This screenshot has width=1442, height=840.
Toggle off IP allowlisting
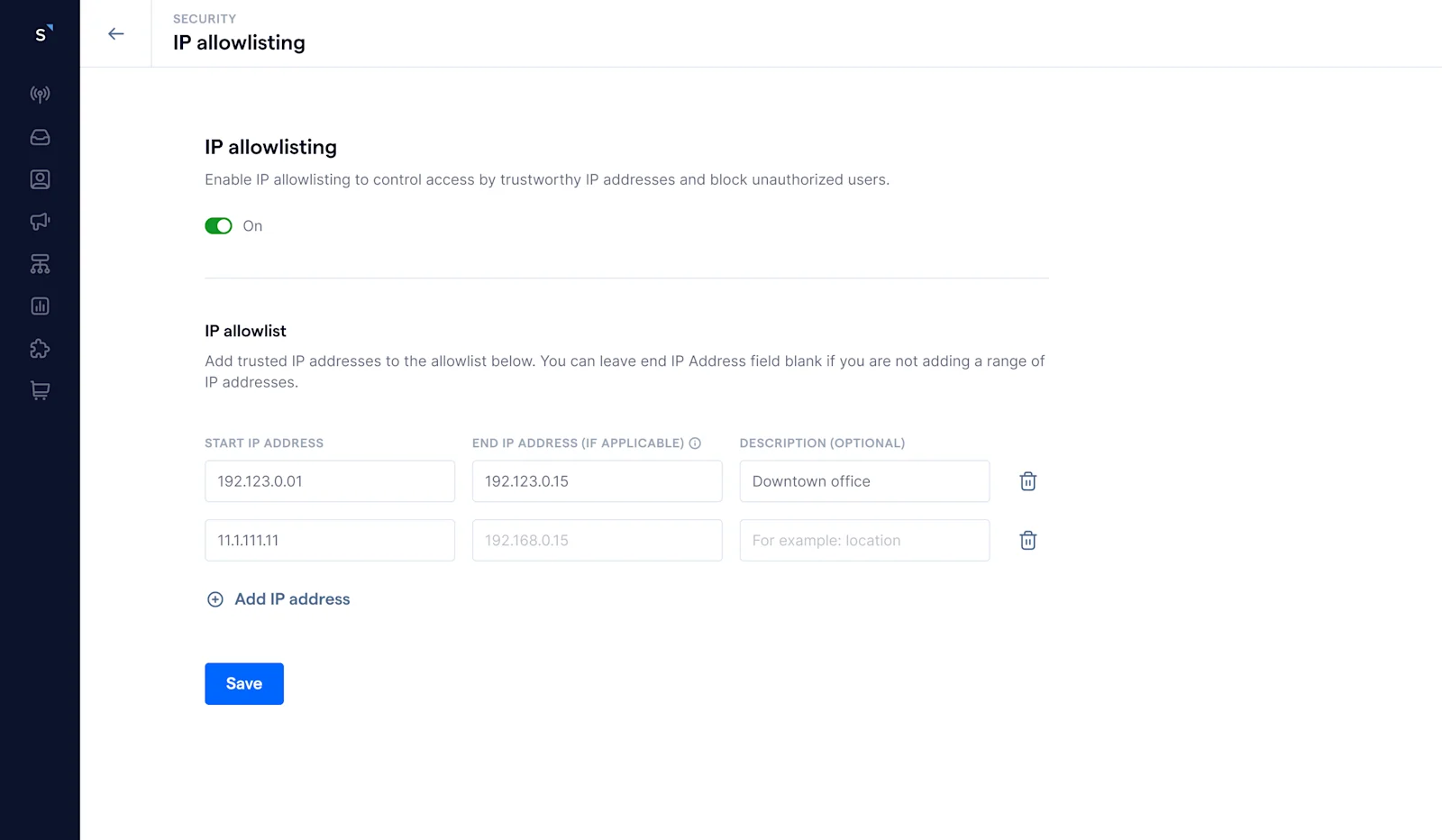(x=218, y=225)
